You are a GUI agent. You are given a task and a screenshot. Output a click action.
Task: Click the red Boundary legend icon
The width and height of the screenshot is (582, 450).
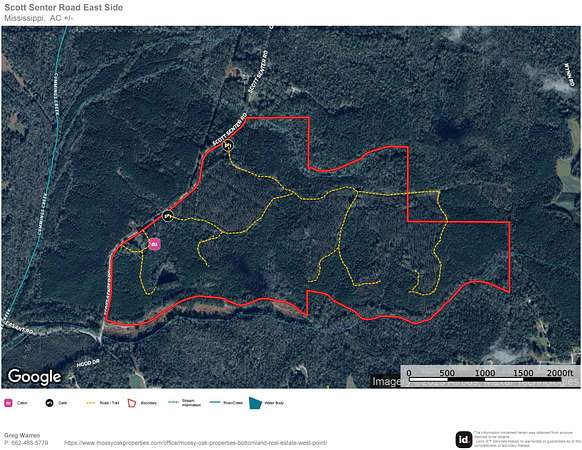(x=131, y=403)
